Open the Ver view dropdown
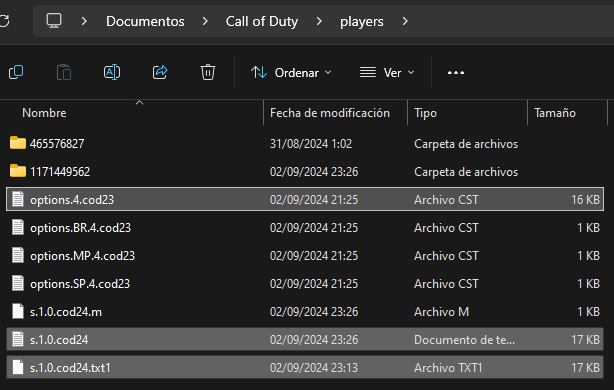 tap(387, 72)
